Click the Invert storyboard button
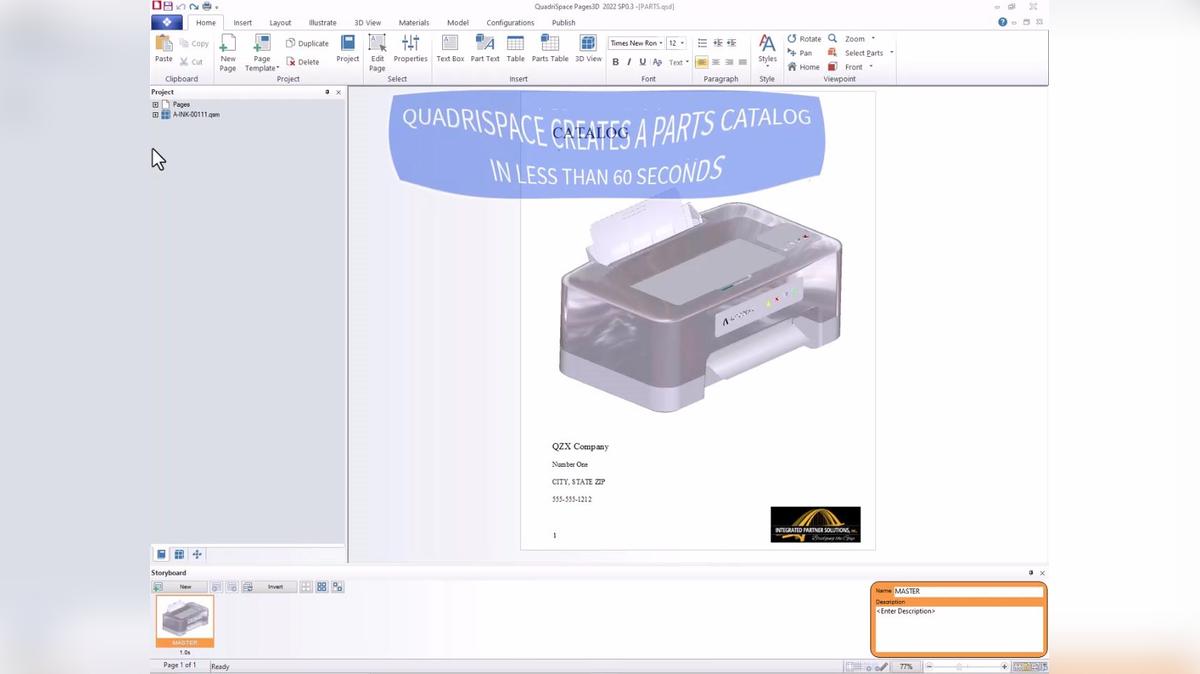Image resolution: width=1200 pixels, height=674 pixels. 269,587
